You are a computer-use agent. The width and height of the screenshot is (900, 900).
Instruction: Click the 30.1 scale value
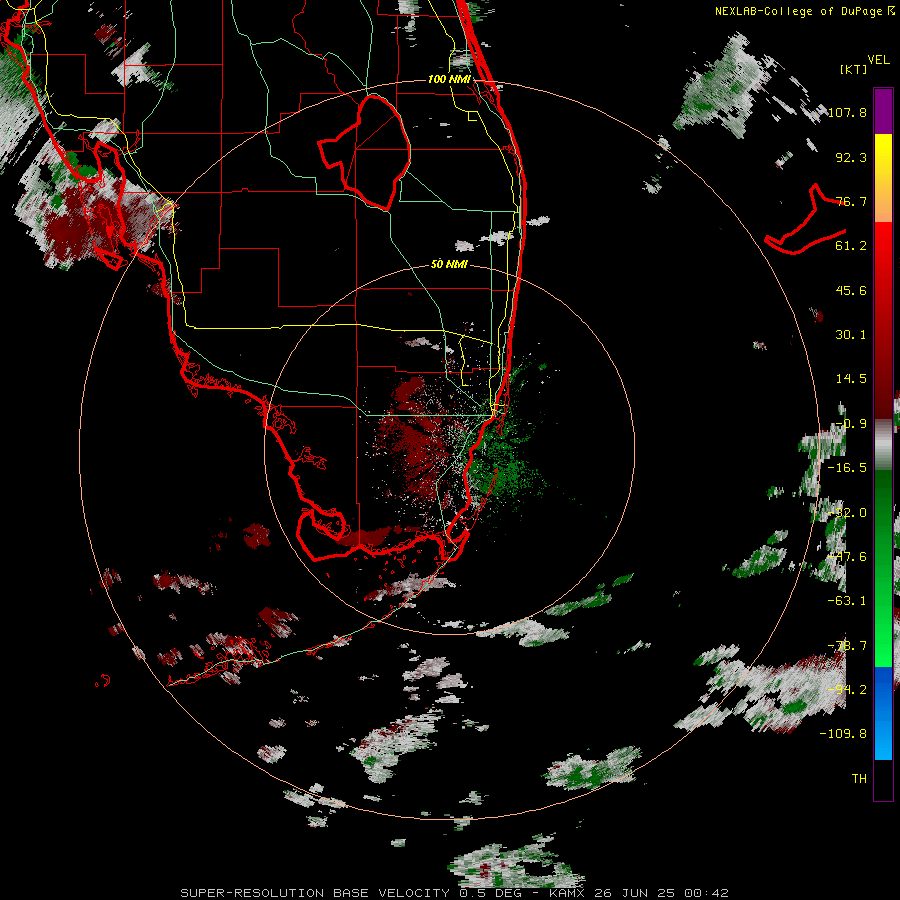click(x=851, y=335)
